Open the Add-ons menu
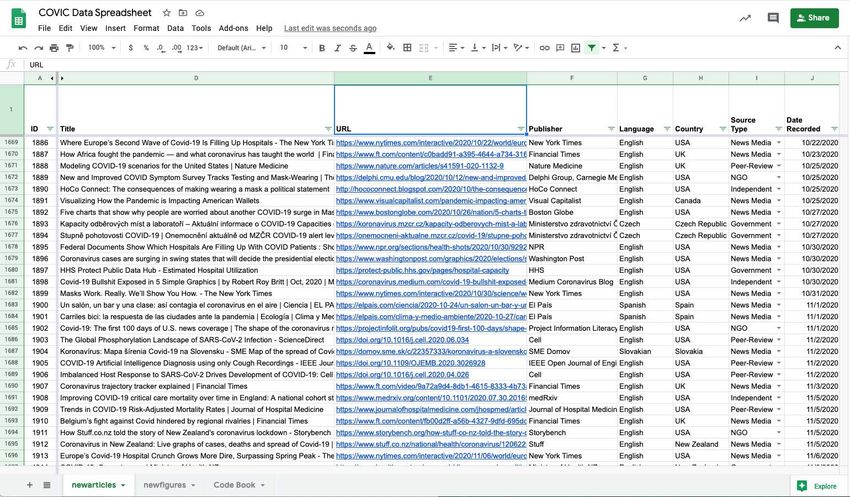Image resolution: width=850 pixels, height=497 pixels. 234,28
